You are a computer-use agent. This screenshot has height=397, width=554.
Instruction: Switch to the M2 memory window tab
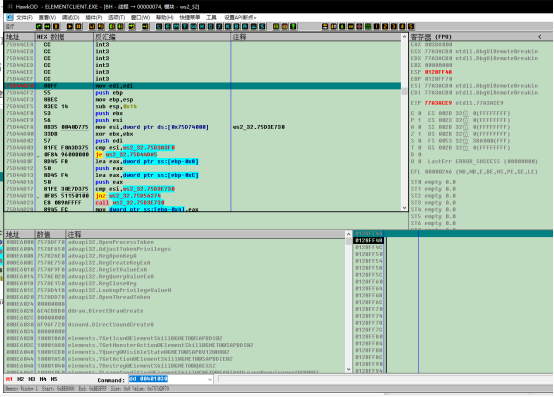tap(20, 379)
